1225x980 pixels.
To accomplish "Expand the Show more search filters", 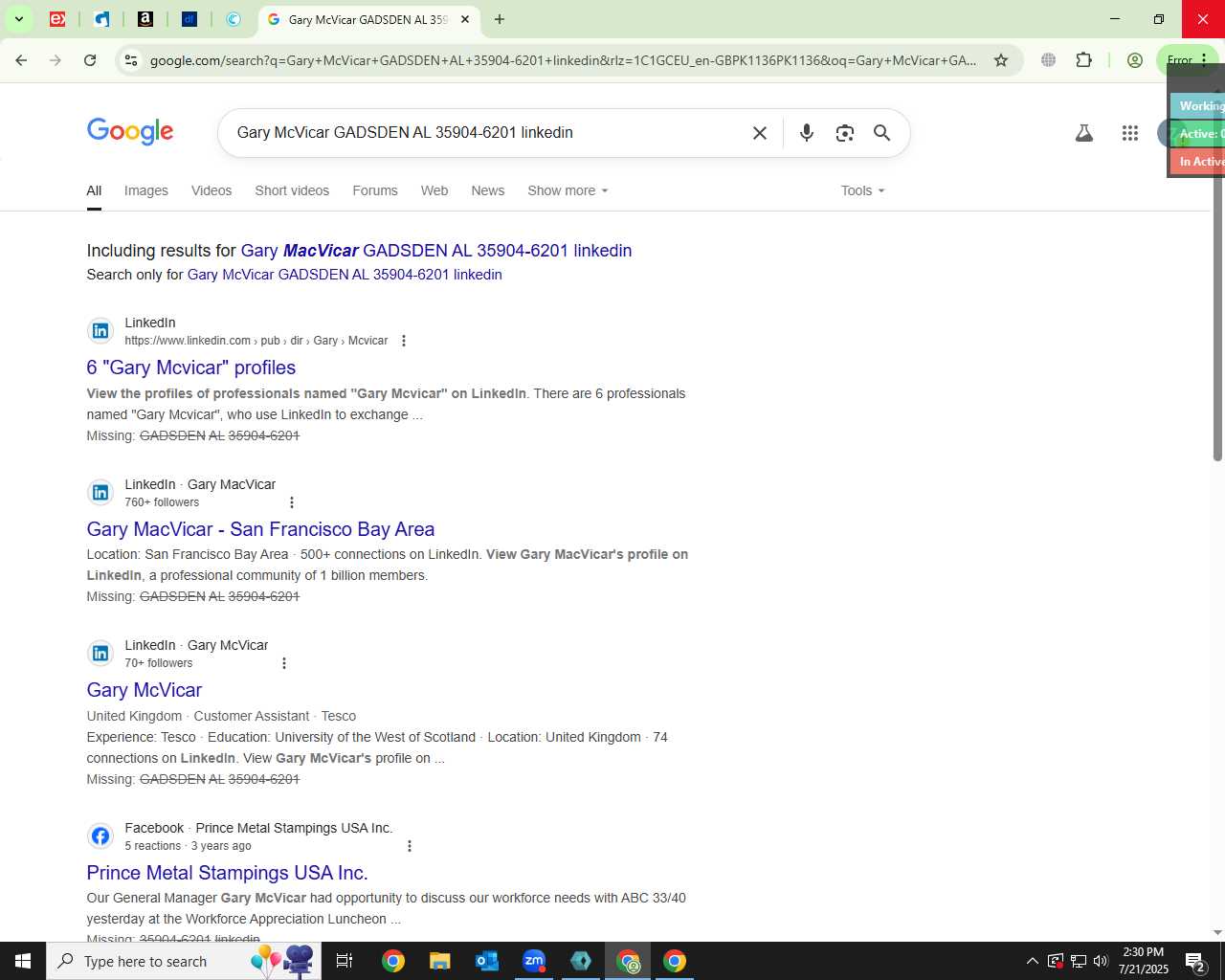I will point(568,190).
